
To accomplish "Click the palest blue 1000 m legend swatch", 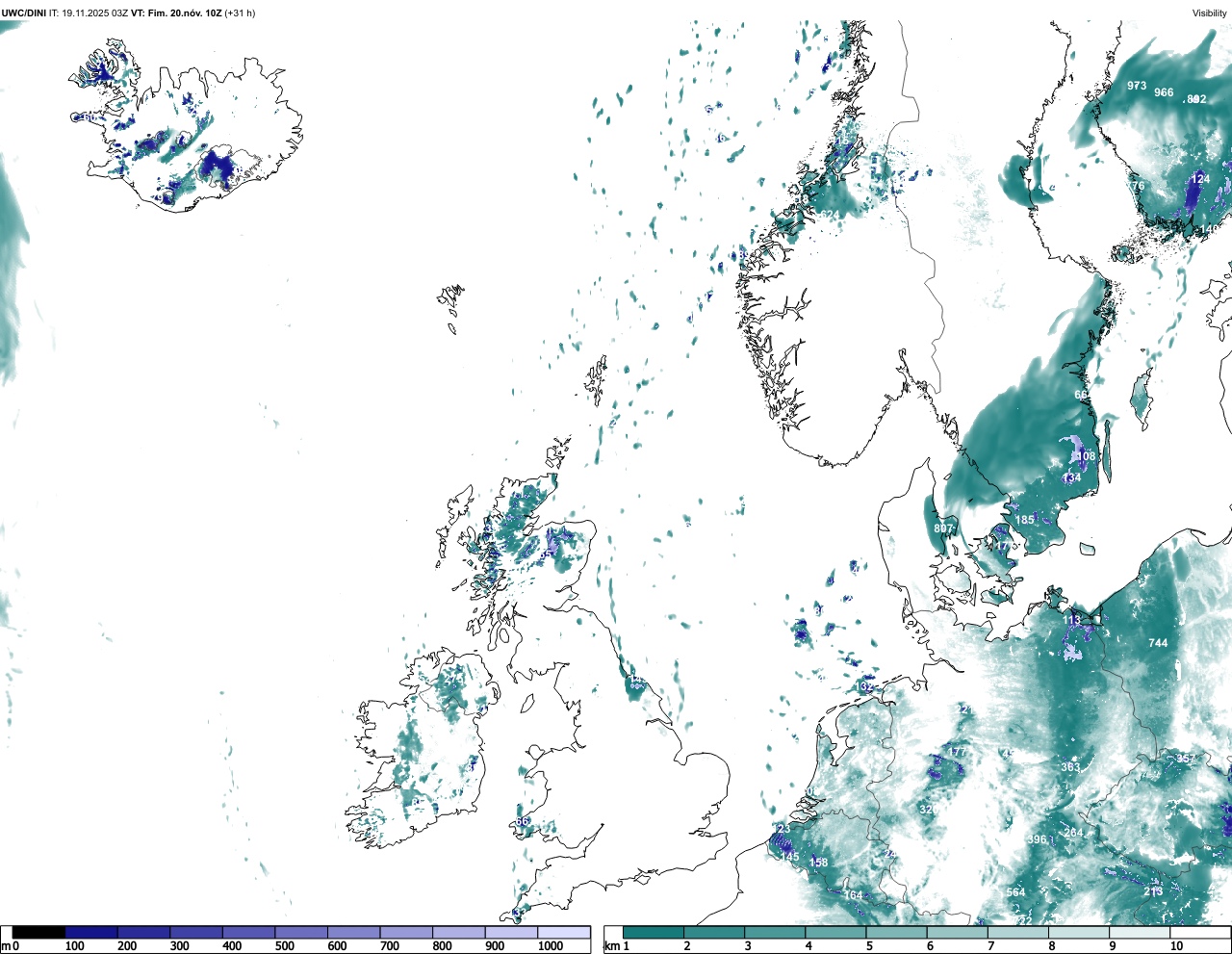I will pyautogui.click(x=564, y=932).
